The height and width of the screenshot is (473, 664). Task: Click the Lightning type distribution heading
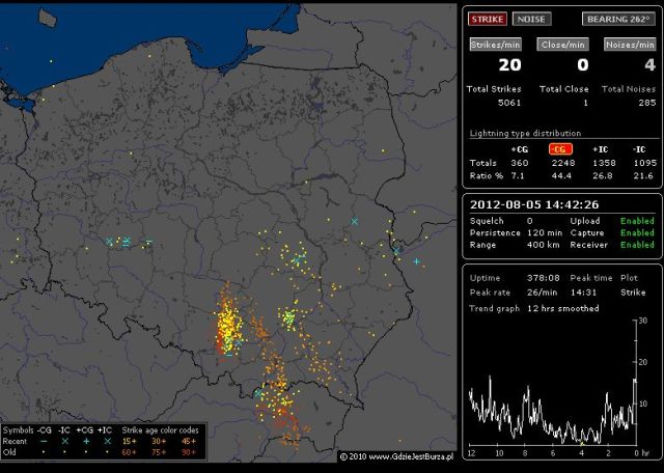[525, 133]
